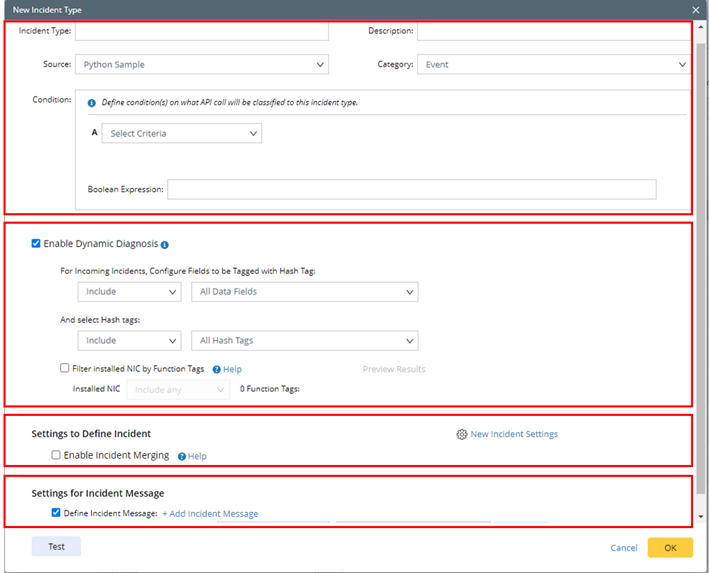This screenshot has width=710, height=573.
Task: Expand the All Data Fields dropdown
Action: coord(304,292)
